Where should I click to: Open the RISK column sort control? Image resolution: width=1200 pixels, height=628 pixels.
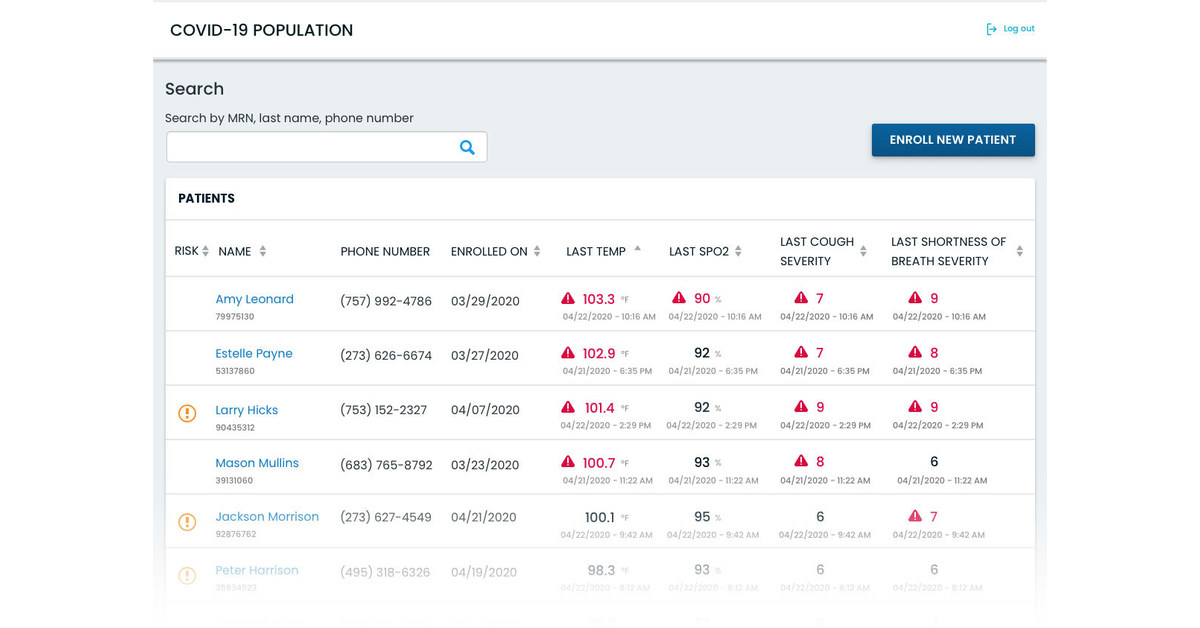205,251
